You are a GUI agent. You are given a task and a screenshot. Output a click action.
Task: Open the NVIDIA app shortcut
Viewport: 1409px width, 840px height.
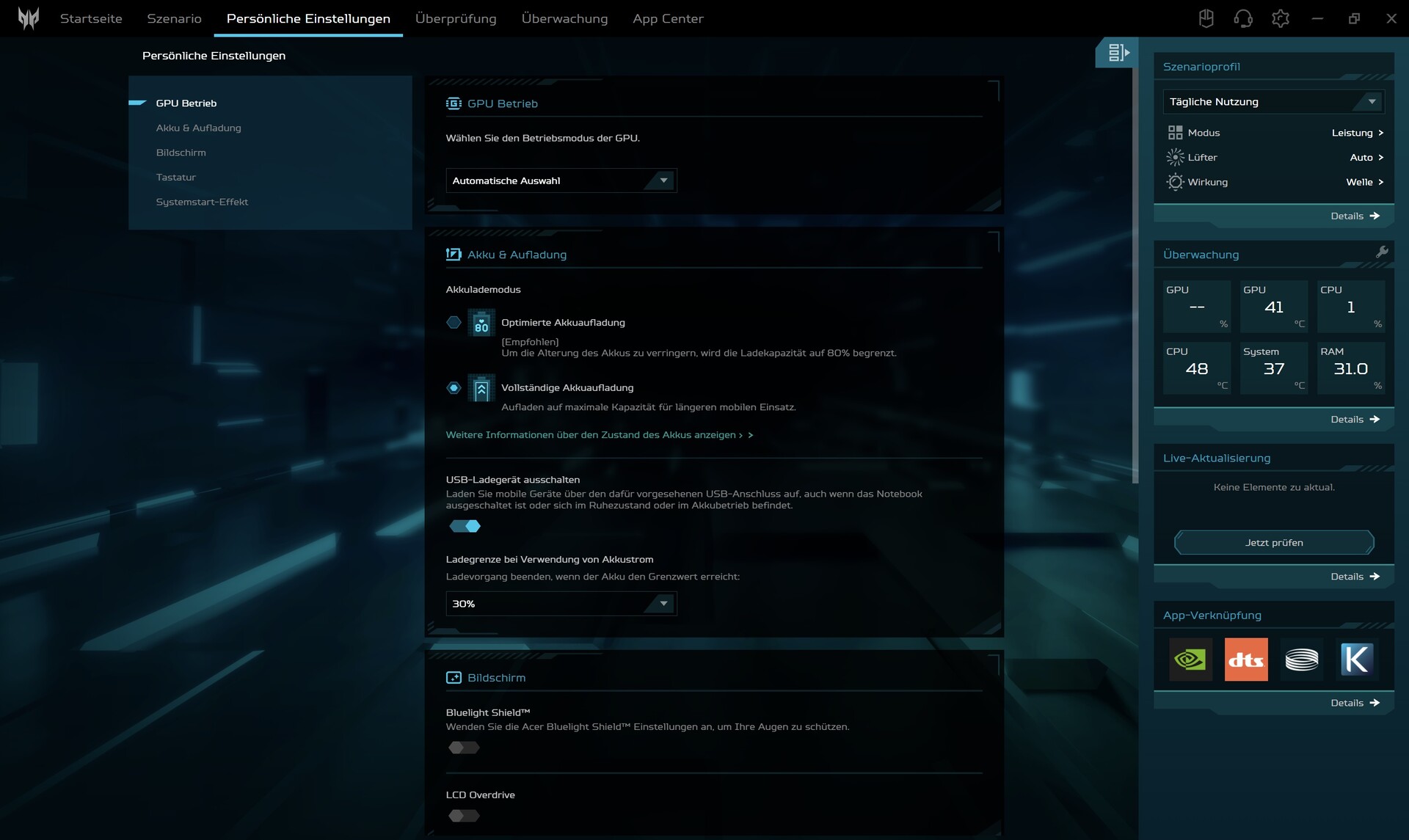coord(1190,660)
